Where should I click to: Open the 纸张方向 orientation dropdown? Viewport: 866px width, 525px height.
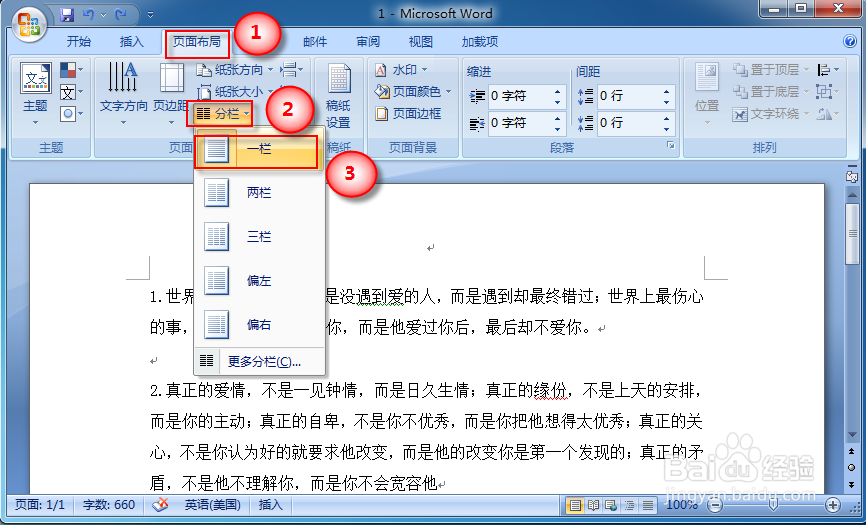(x=235, y=70)
